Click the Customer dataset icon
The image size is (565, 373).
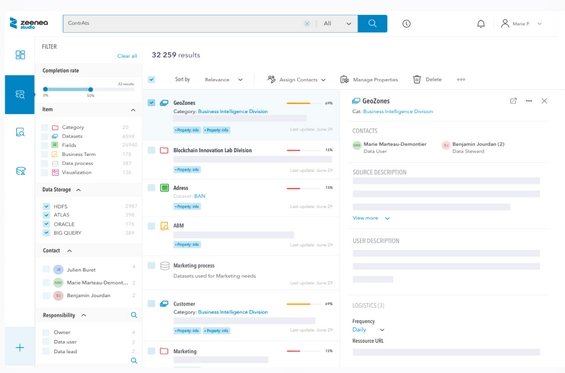(x=164, y=303)
